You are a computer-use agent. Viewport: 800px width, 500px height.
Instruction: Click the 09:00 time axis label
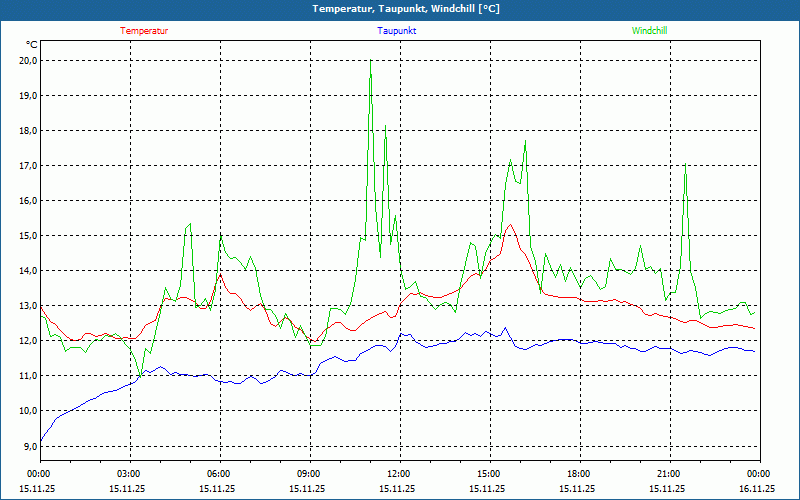309,474
